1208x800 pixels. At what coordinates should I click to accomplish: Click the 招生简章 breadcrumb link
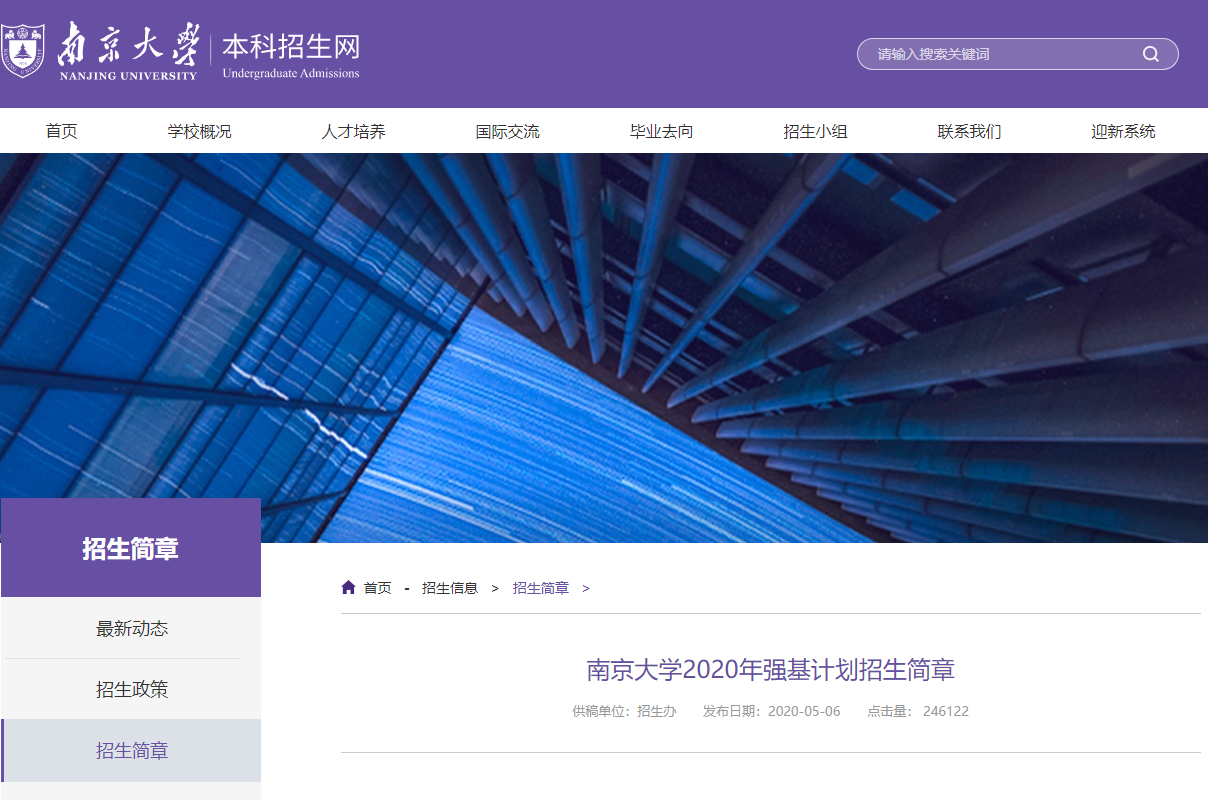(x=541, y=588)
